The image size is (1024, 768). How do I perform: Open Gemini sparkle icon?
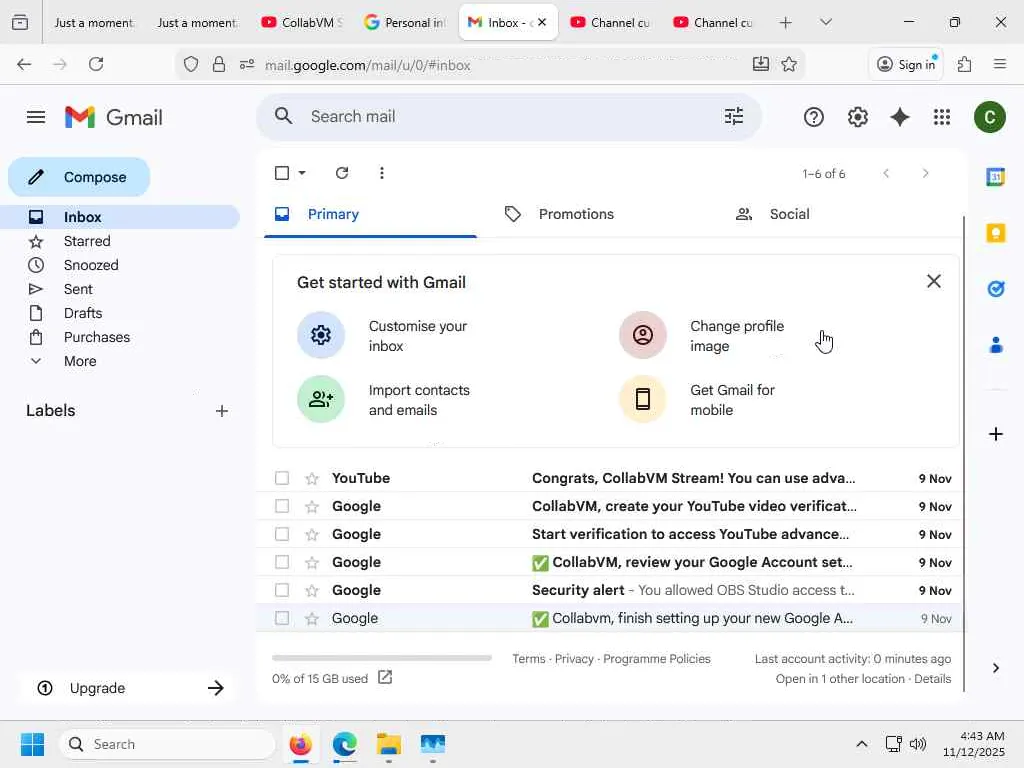tap(900, 118)
